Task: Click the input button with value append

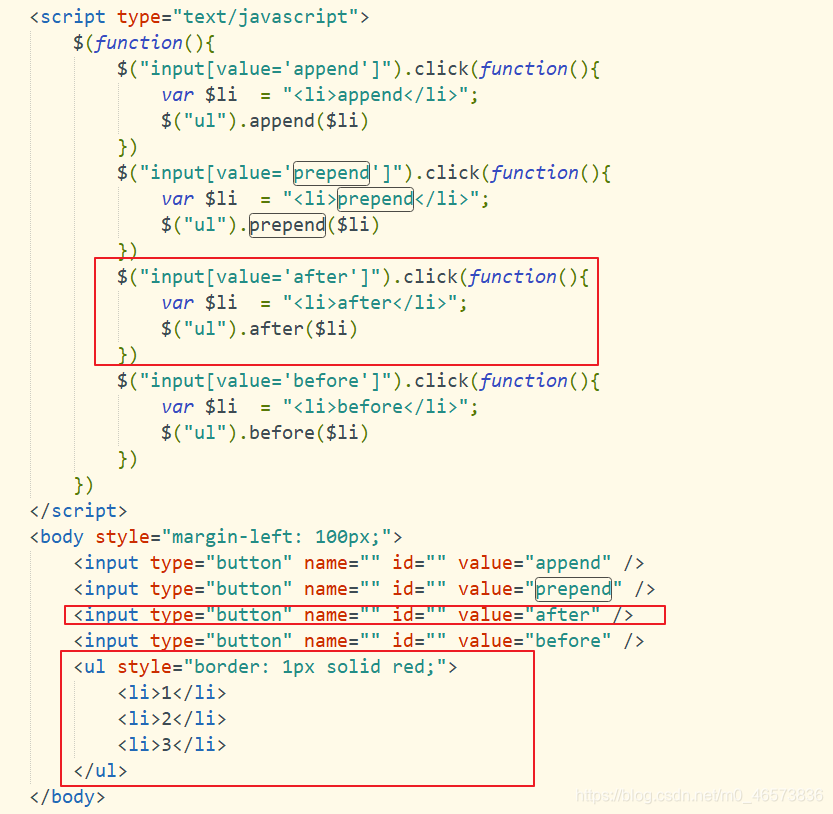Action: pyautogui.click(x=359, y=563)
